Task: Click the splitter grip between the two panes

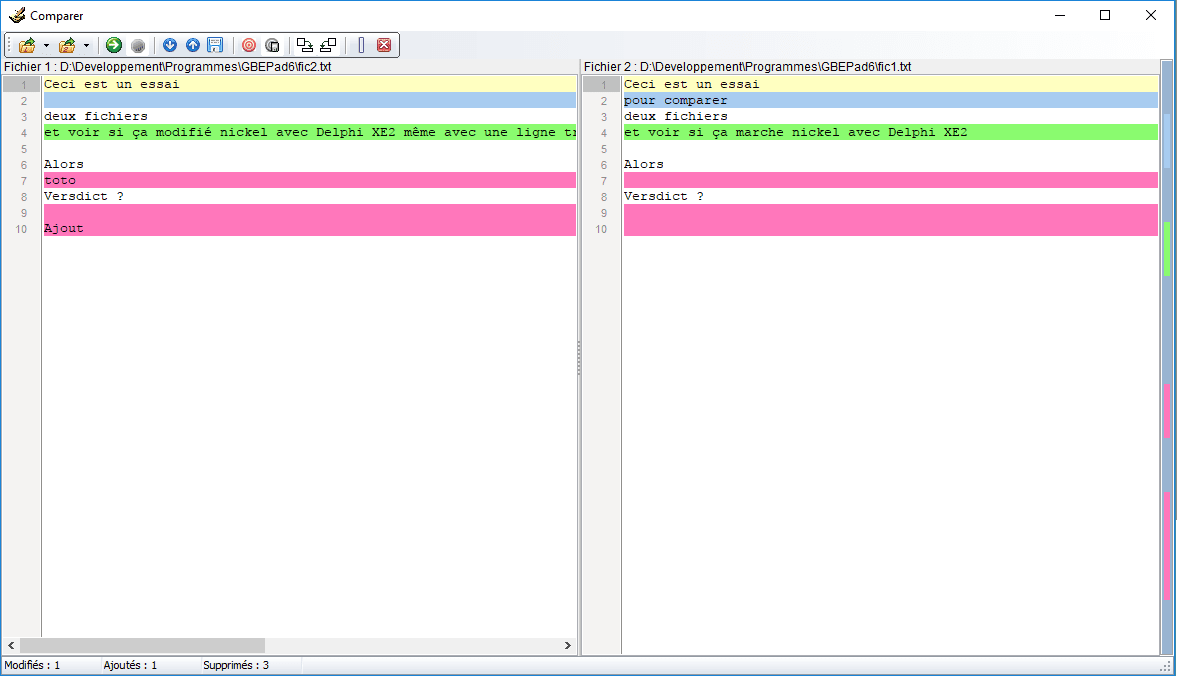Action: (579, 358)
